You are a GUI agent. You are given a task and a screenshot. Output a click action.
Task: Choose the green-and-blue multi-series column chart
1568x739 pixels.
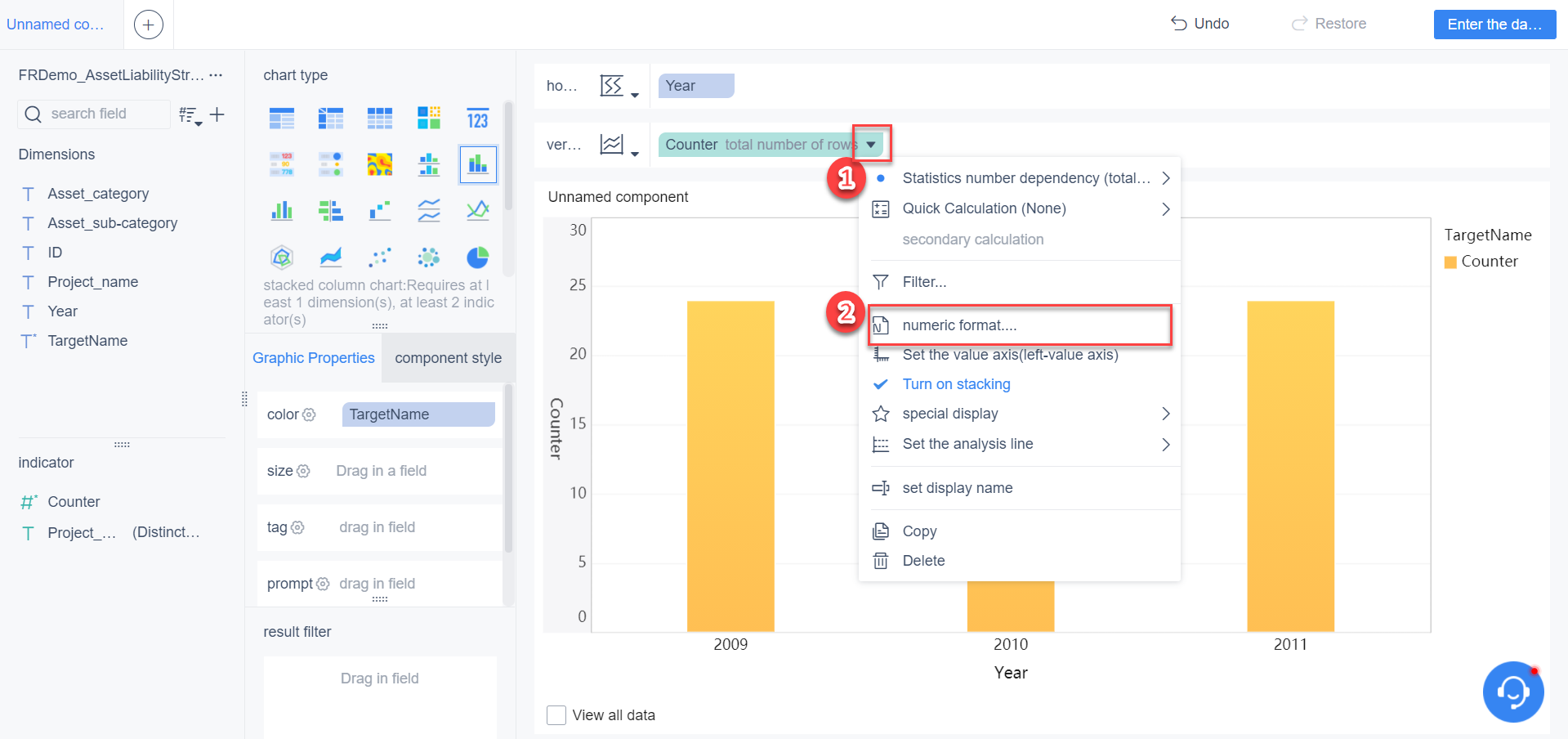tap(282, 210)
